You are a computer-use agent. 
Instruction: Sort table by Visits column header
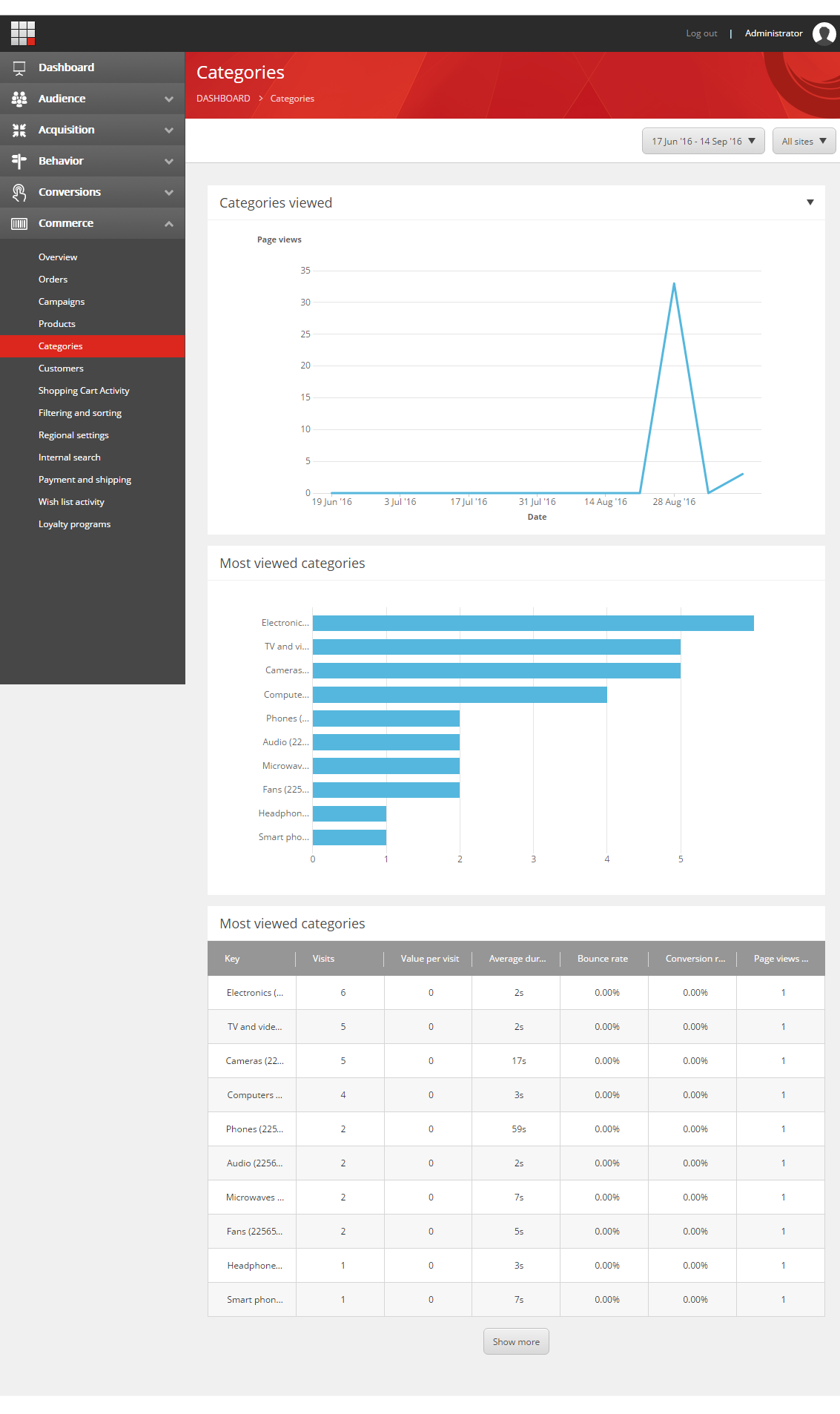(323, 959)
